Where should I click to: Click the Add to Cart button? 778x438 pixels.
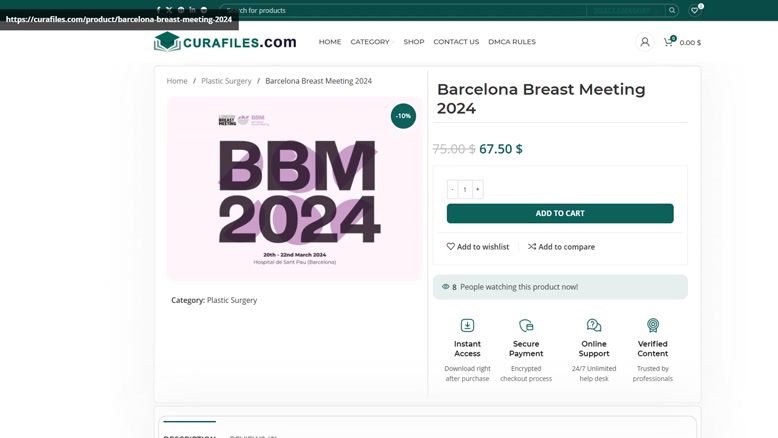click(560, 213)
